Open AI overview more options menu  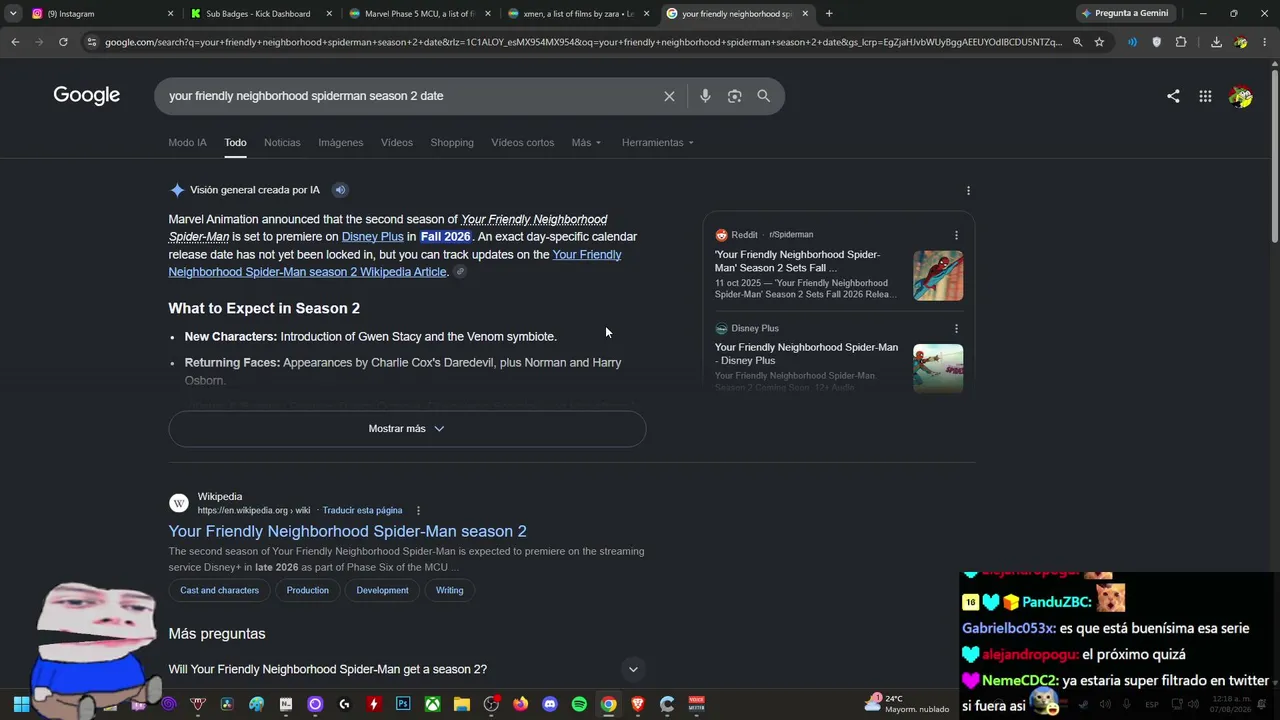coord(968,190)
